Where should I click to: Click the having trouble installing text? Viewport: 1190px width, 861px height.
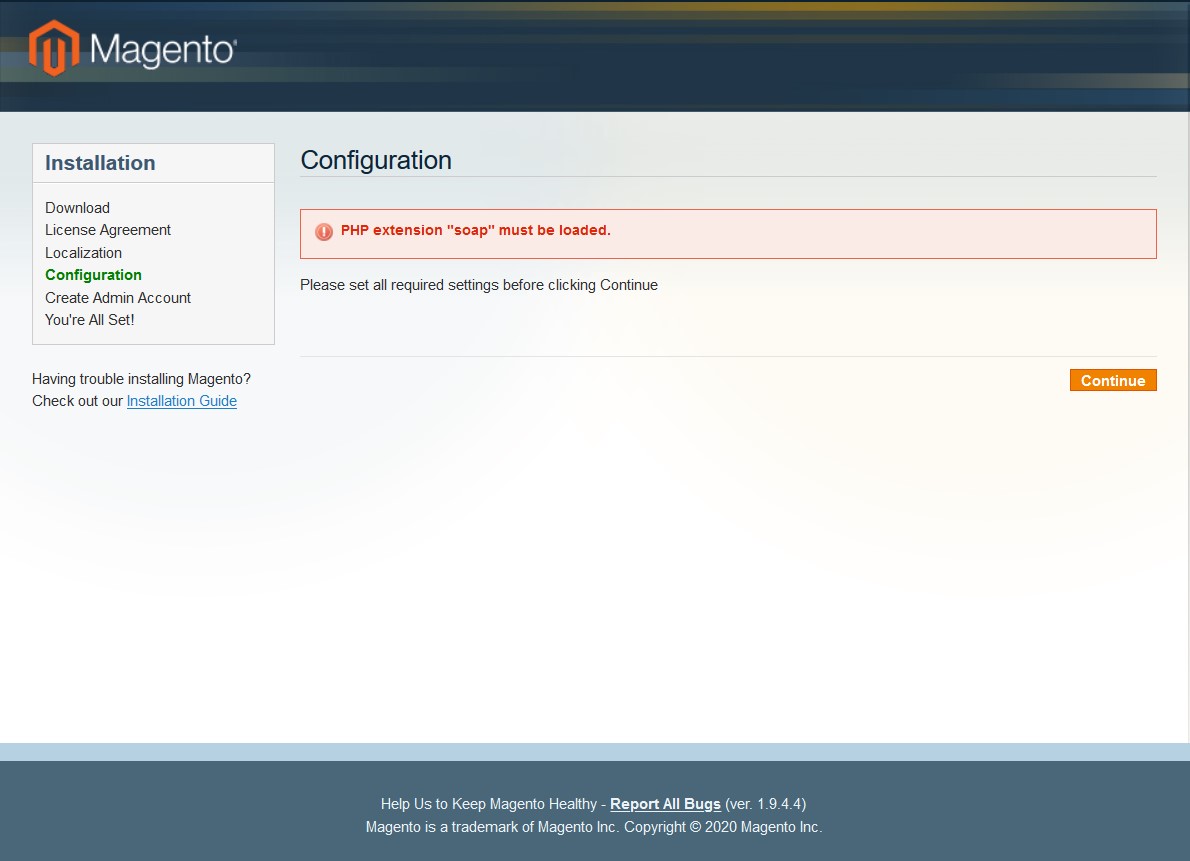click(141, 378)
